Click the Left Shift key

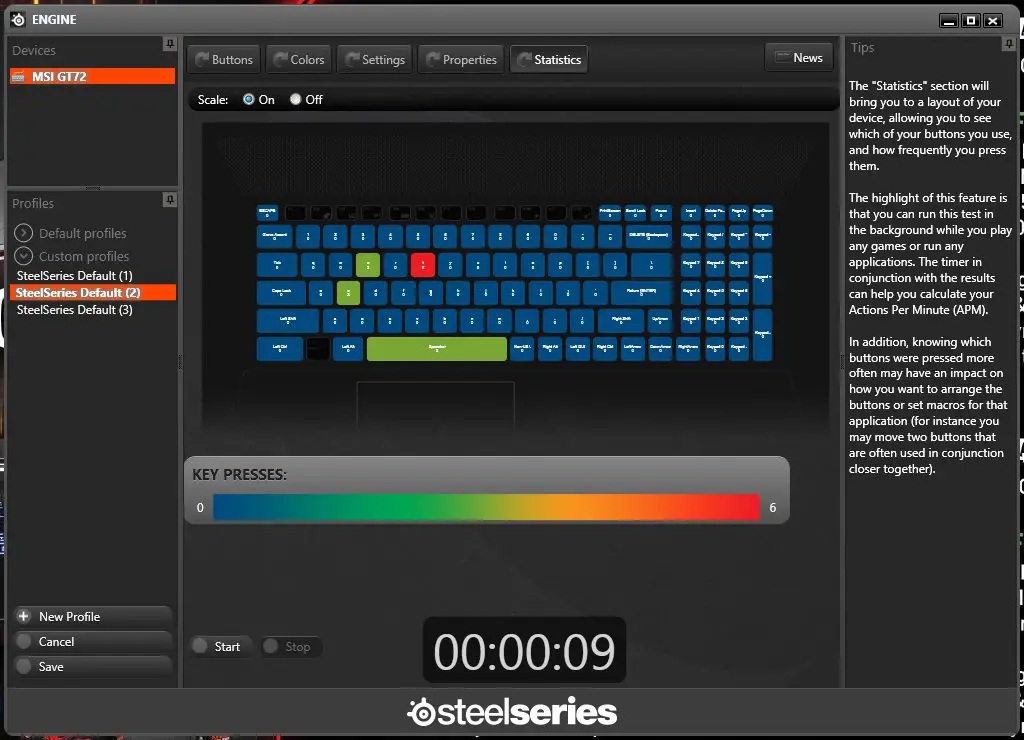coord(288,321)
